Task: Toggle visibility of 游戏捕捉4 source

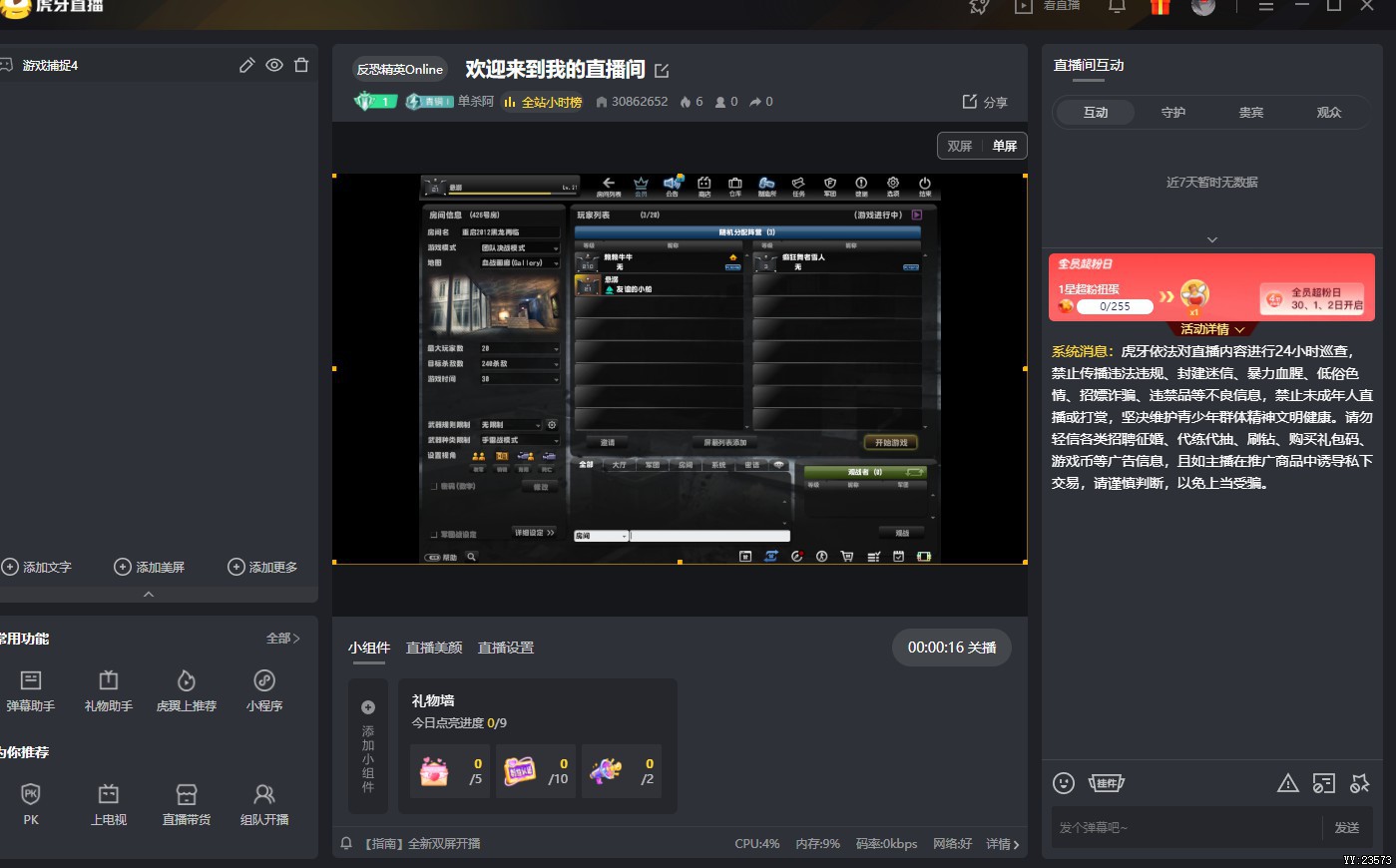Action: [274, 65]
